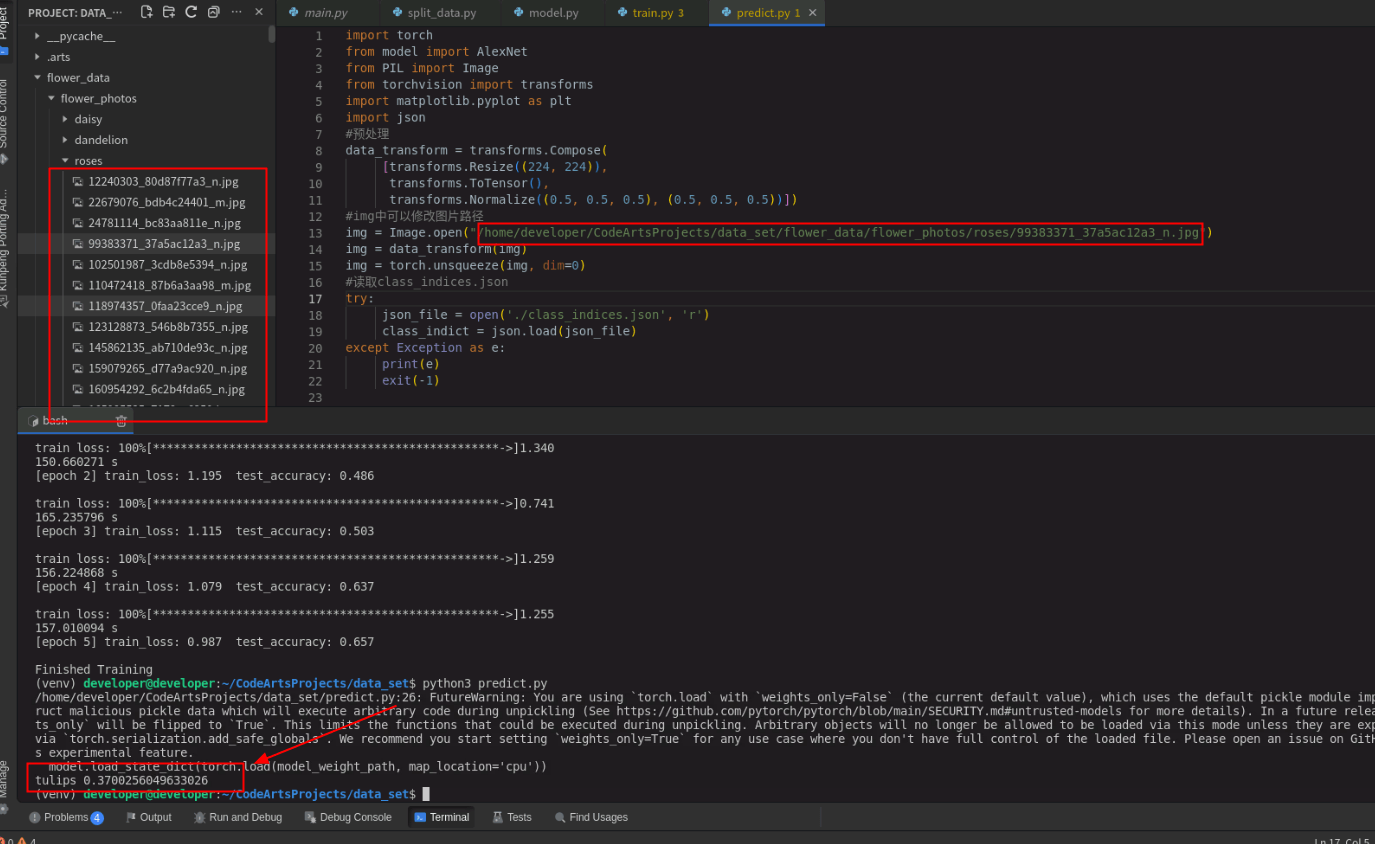Close the predict.py editor tab
The width and height of the screenshot is (1375, 844).
click(812, 13)
